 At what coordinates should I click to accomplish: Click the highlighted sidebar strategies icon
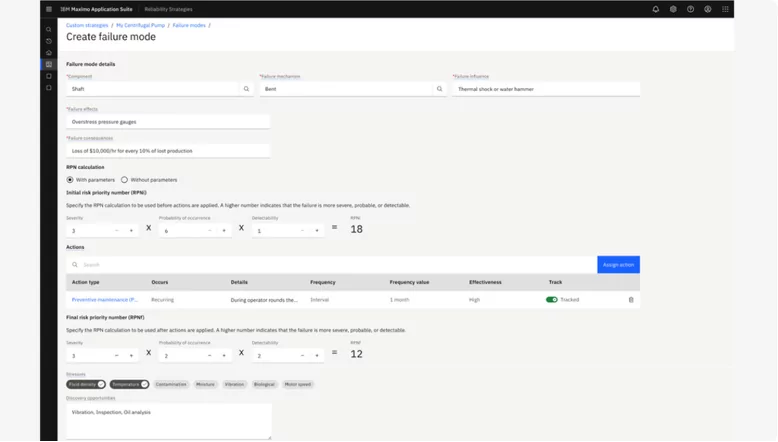pos(49,64)
